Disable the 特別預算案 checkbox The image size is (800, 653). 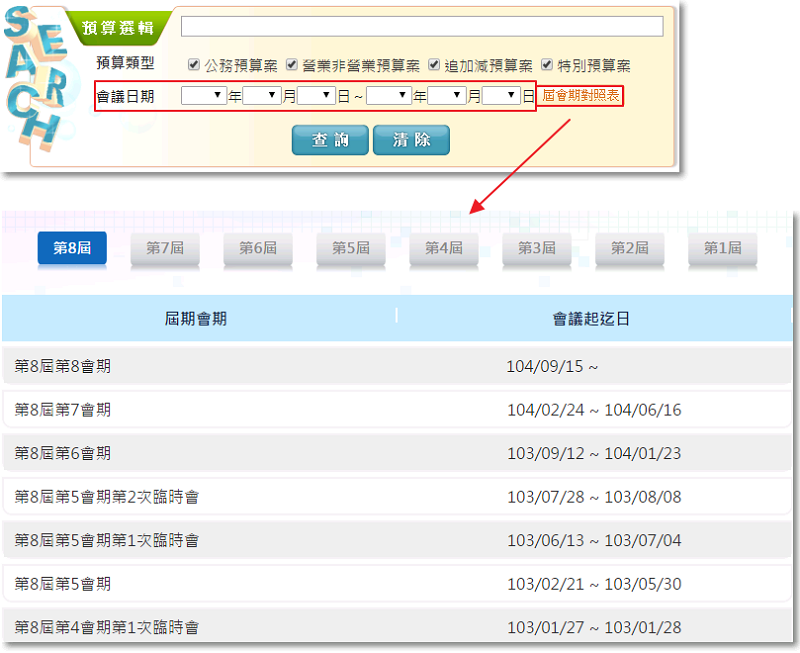pyautogui.click(x=547, y=66)
